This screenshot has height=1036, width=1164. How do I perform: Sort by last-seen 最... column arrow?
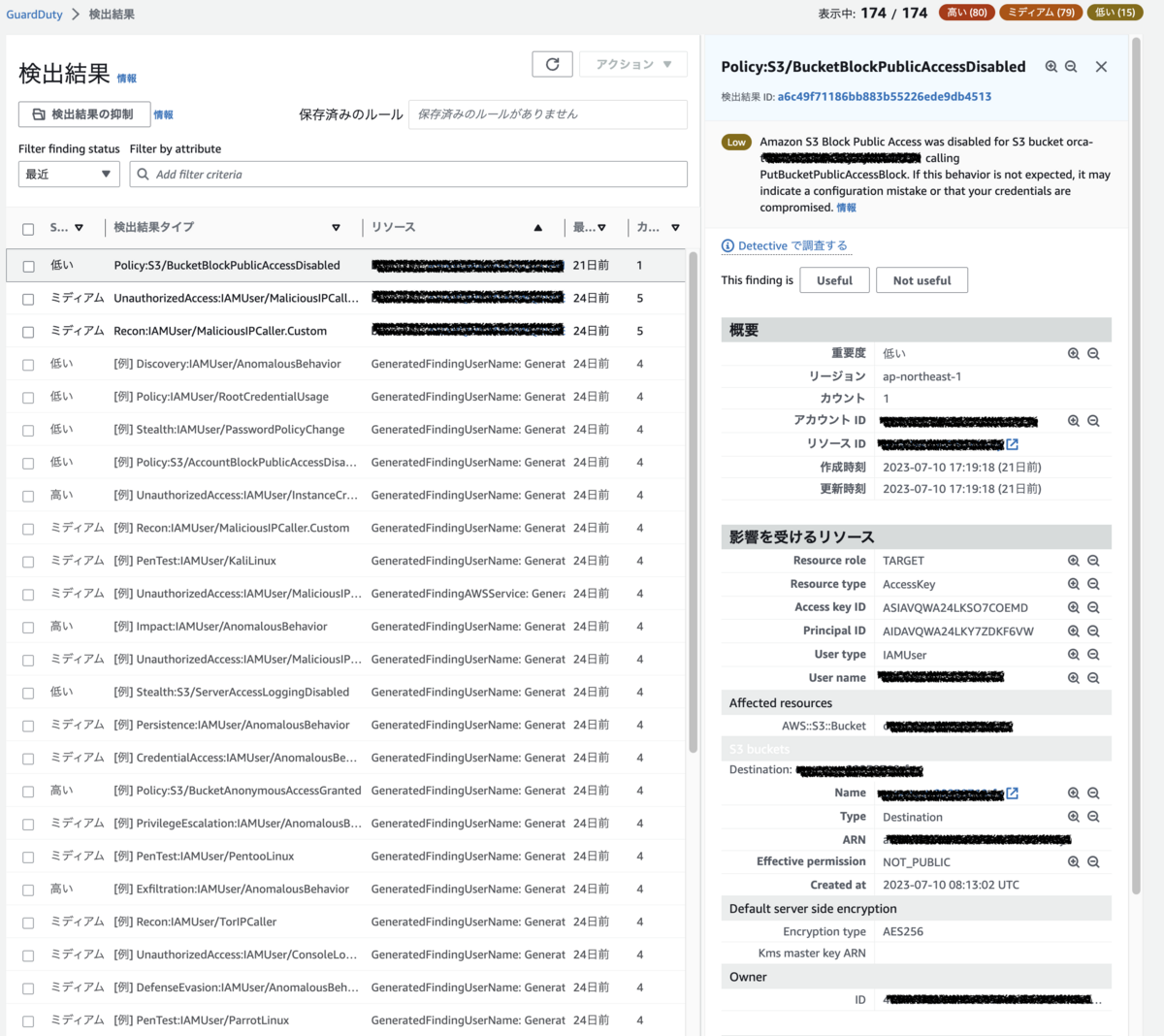click(601, 228)
